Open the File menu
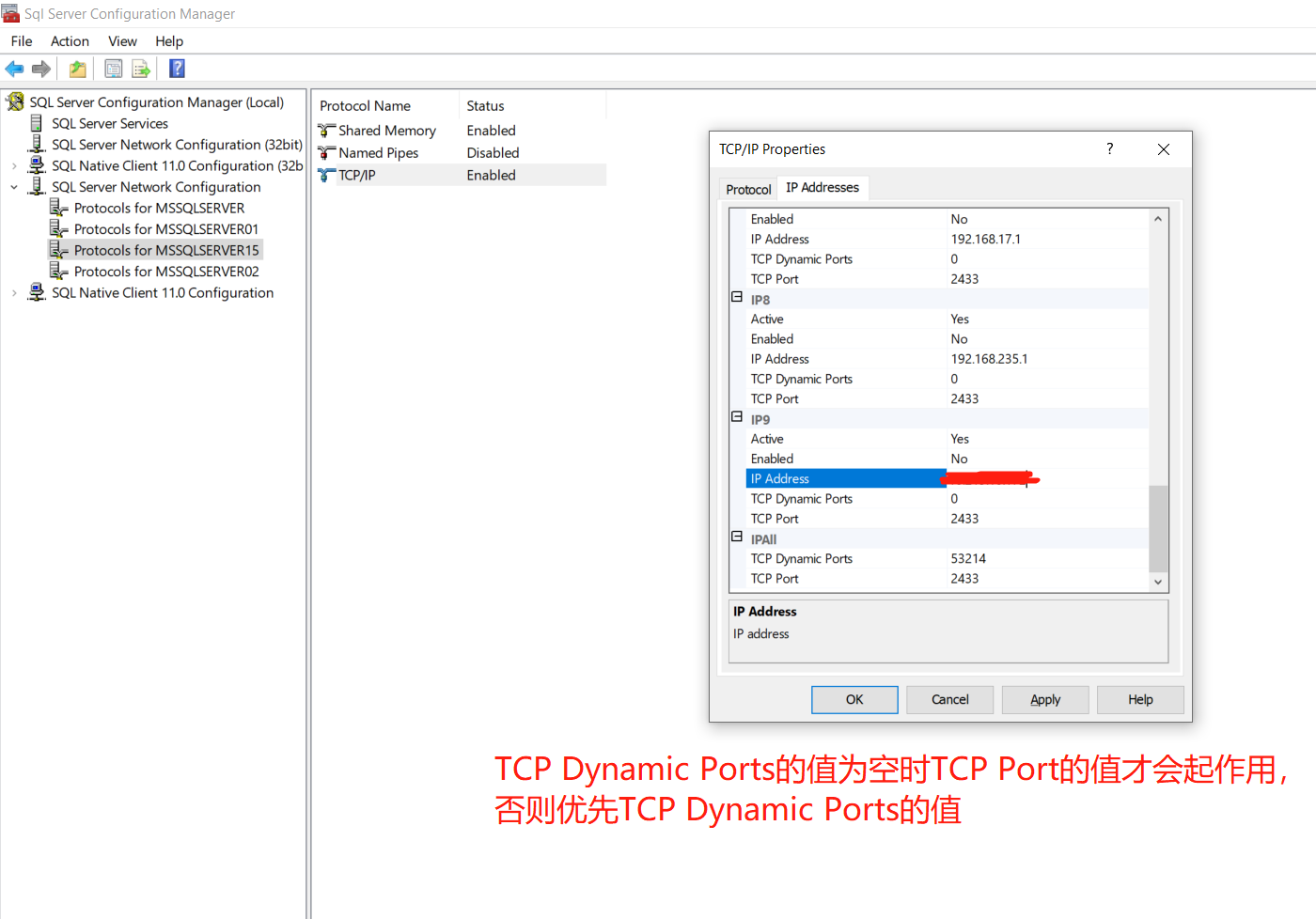Image resolution: width=1316 pixels, height=919 pixels. click(x=22, y=41)
